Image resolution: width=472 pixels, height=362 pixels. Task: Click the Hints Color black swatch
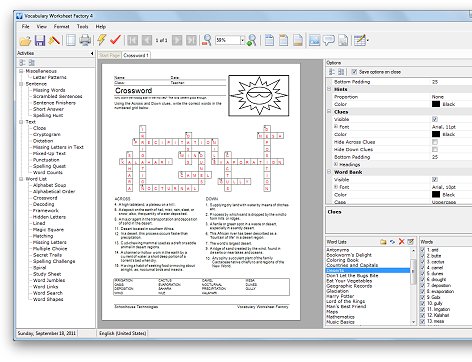coord(436,104)
